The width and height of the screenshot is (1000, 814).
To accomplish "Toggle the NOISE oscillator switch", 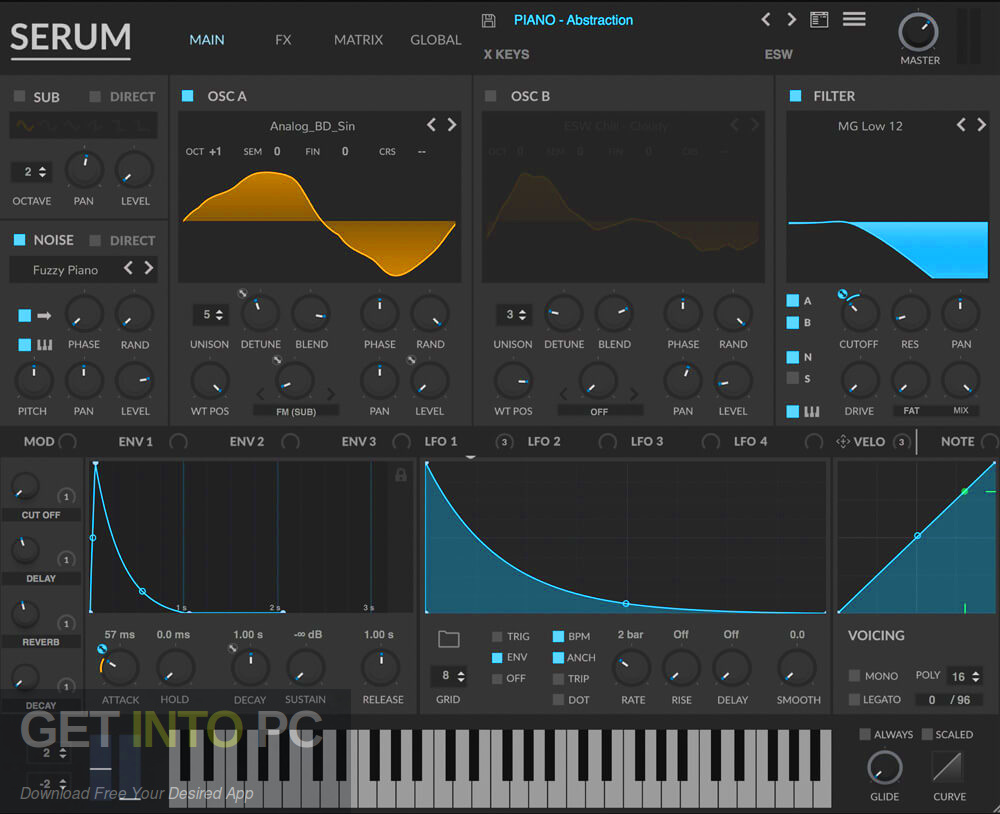I will coord(20,240).
